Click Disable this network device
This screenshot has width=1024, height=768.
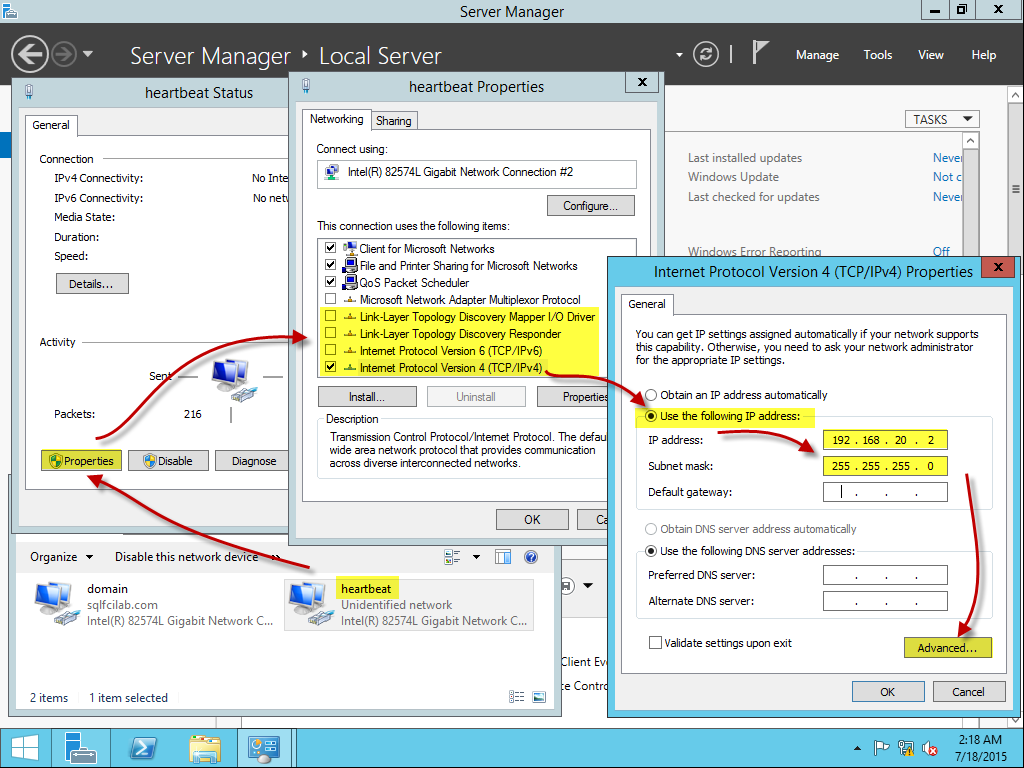(187, 557)
